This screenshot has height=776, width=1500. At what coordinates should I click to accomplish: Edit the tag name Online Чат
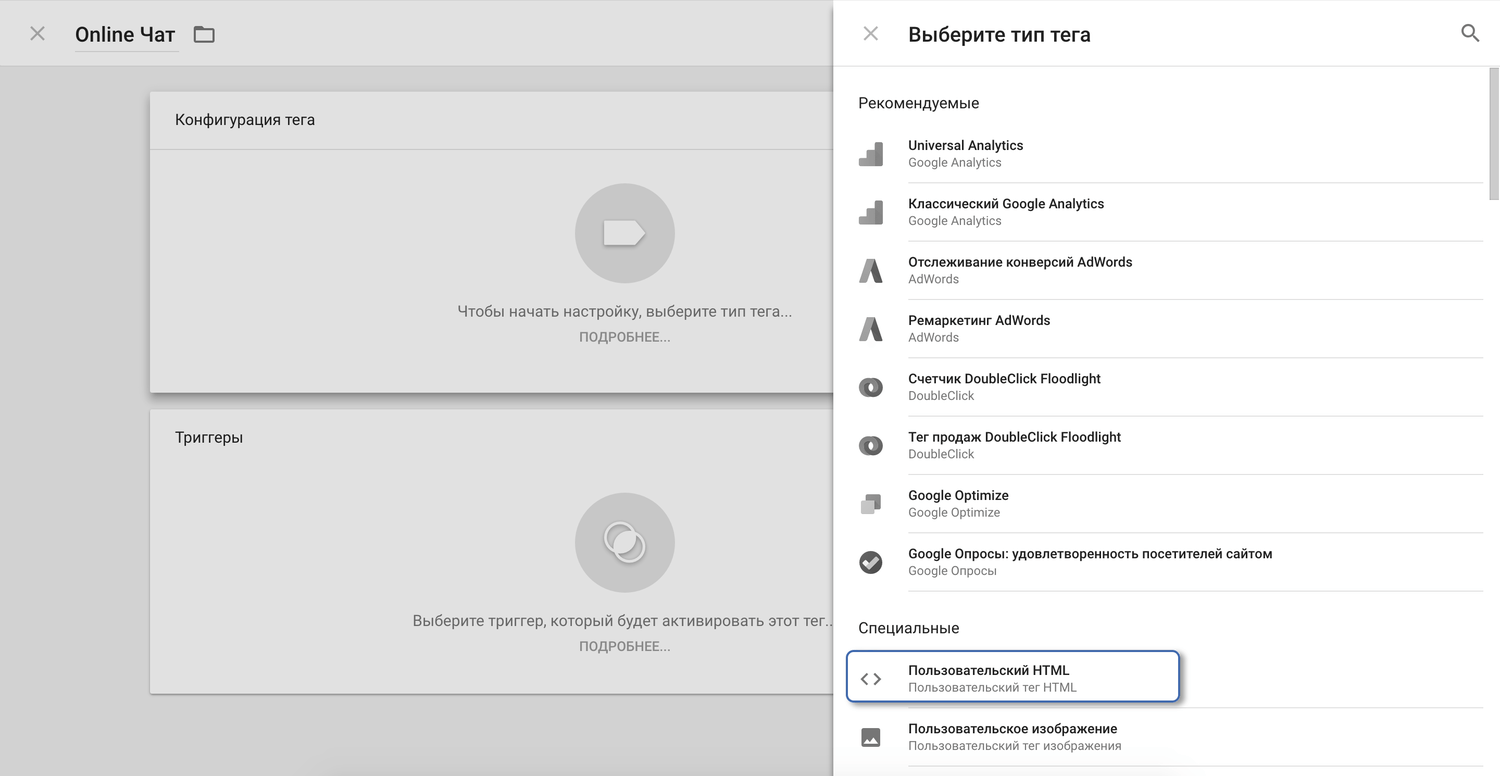pos(125,35)
